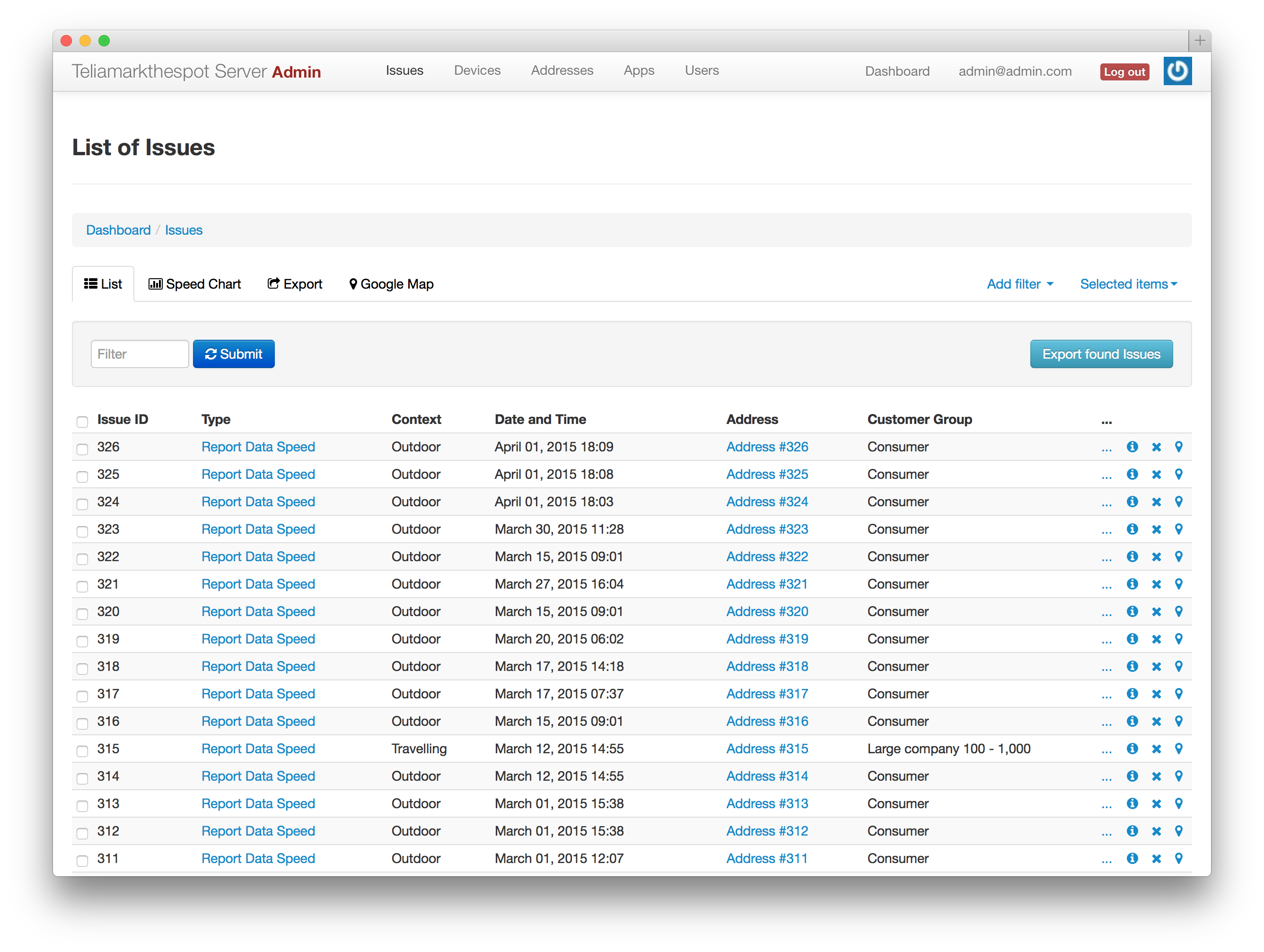
Task: Open the Address #323 link
Action: pyautogui.click(x=767, y=529)
